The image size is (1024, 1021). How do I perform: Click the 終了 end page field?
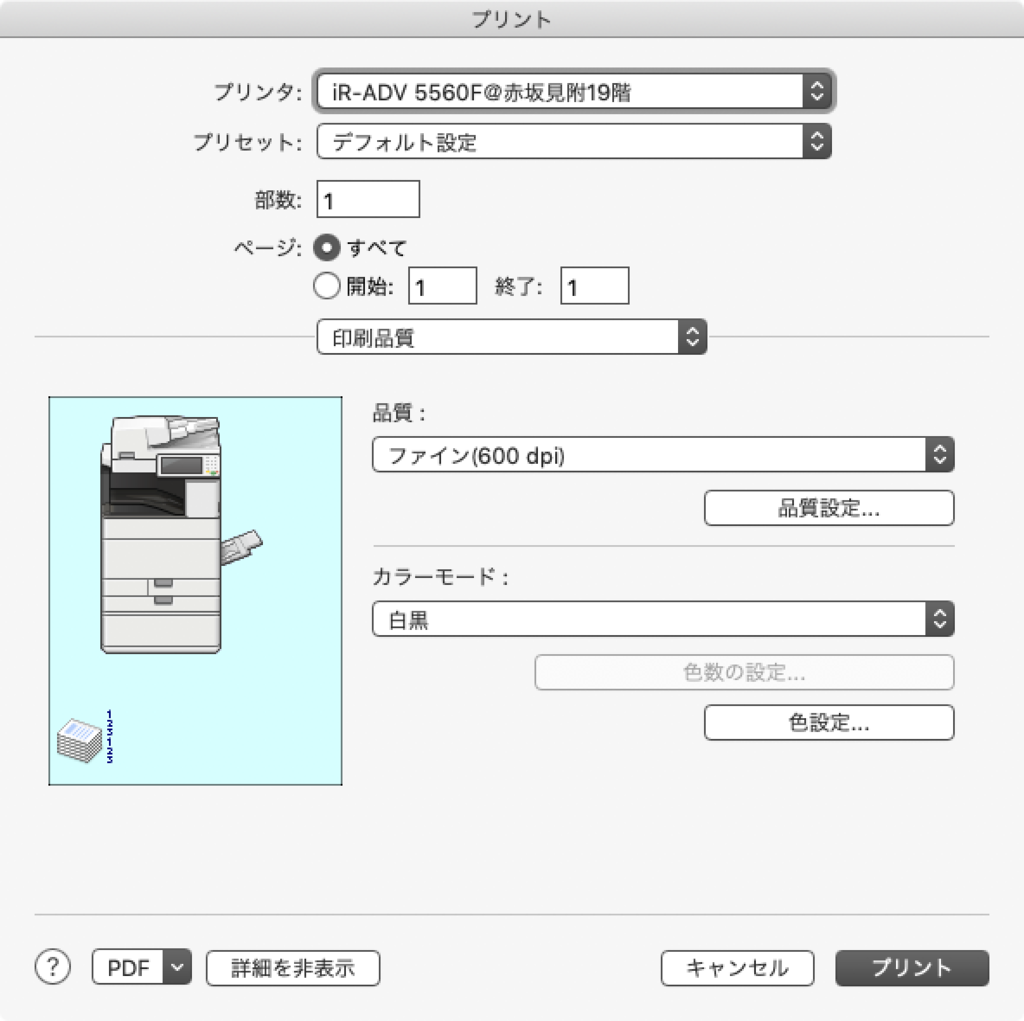click(595, 285)
